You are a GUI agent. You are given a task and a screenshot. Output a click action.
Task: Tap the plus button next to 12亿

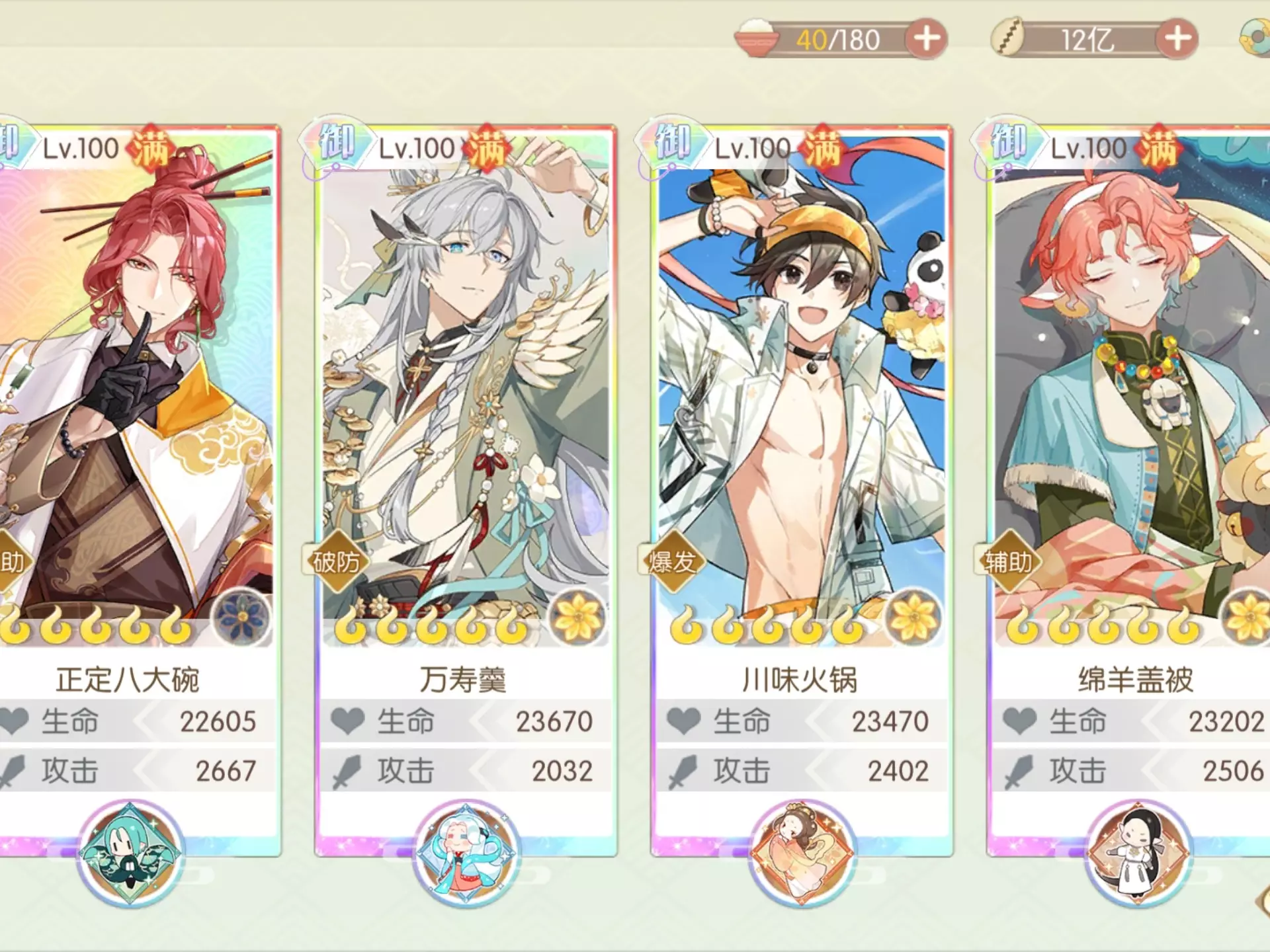pyautogui.click(x=1177, y=39)
